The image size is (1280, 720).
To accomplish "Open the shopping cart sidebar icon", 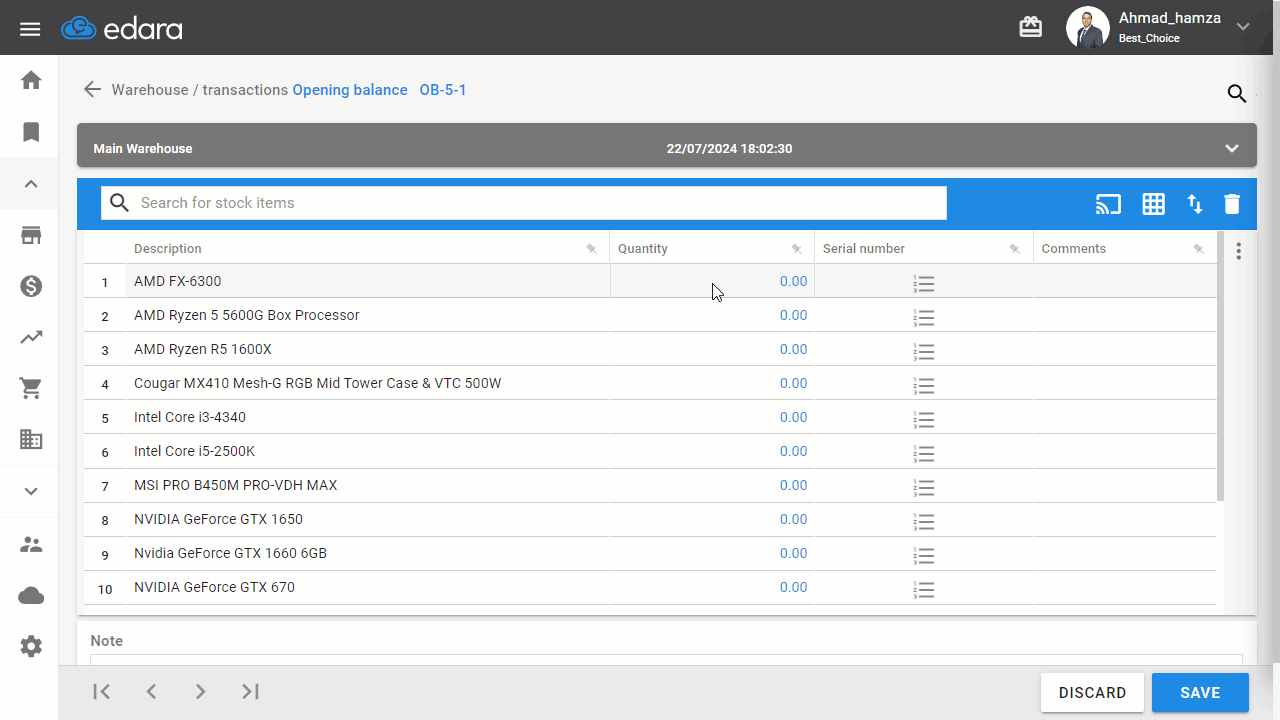I will 31,389.
